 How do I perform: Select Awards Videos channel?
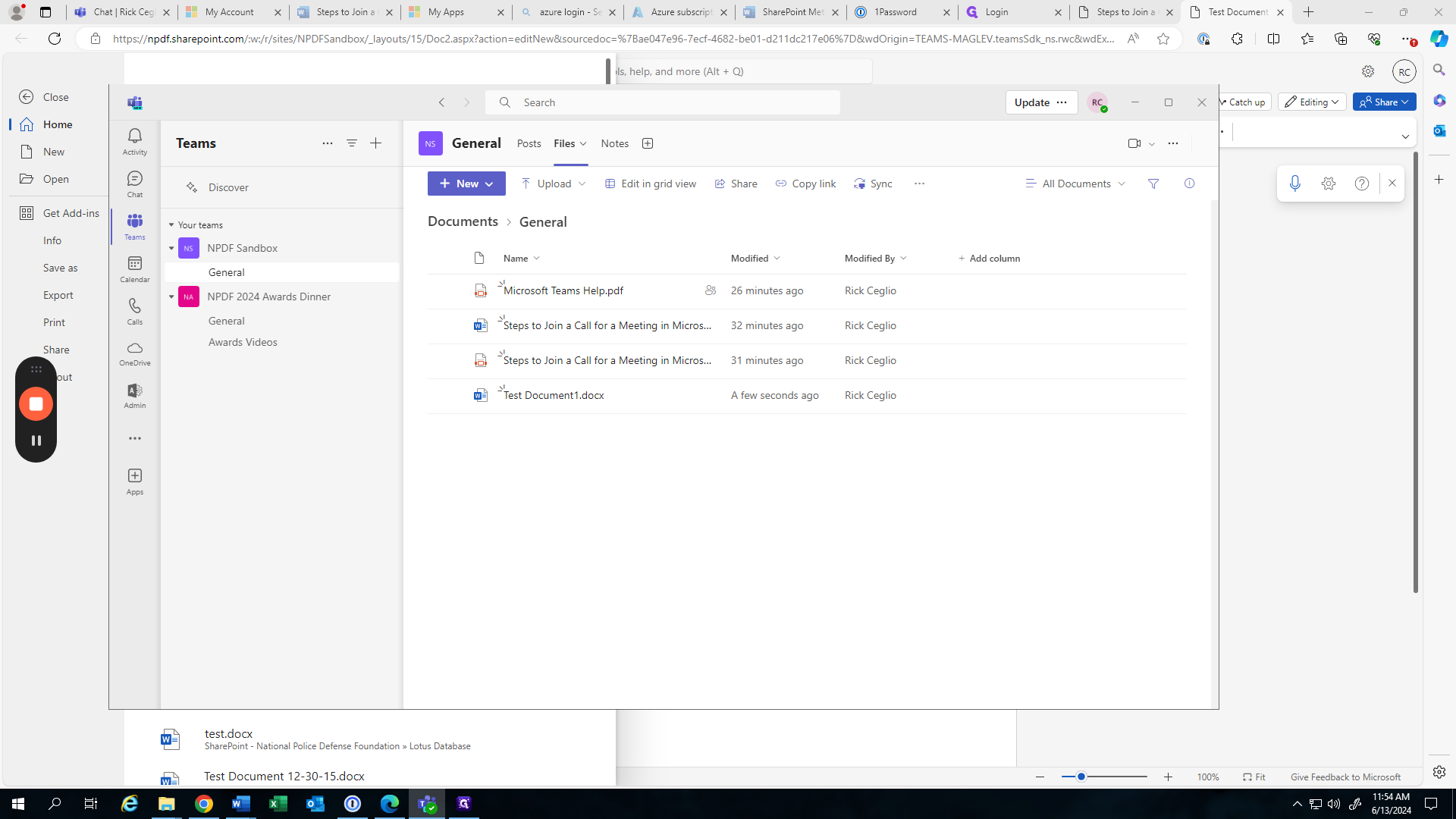click(243, 342)
